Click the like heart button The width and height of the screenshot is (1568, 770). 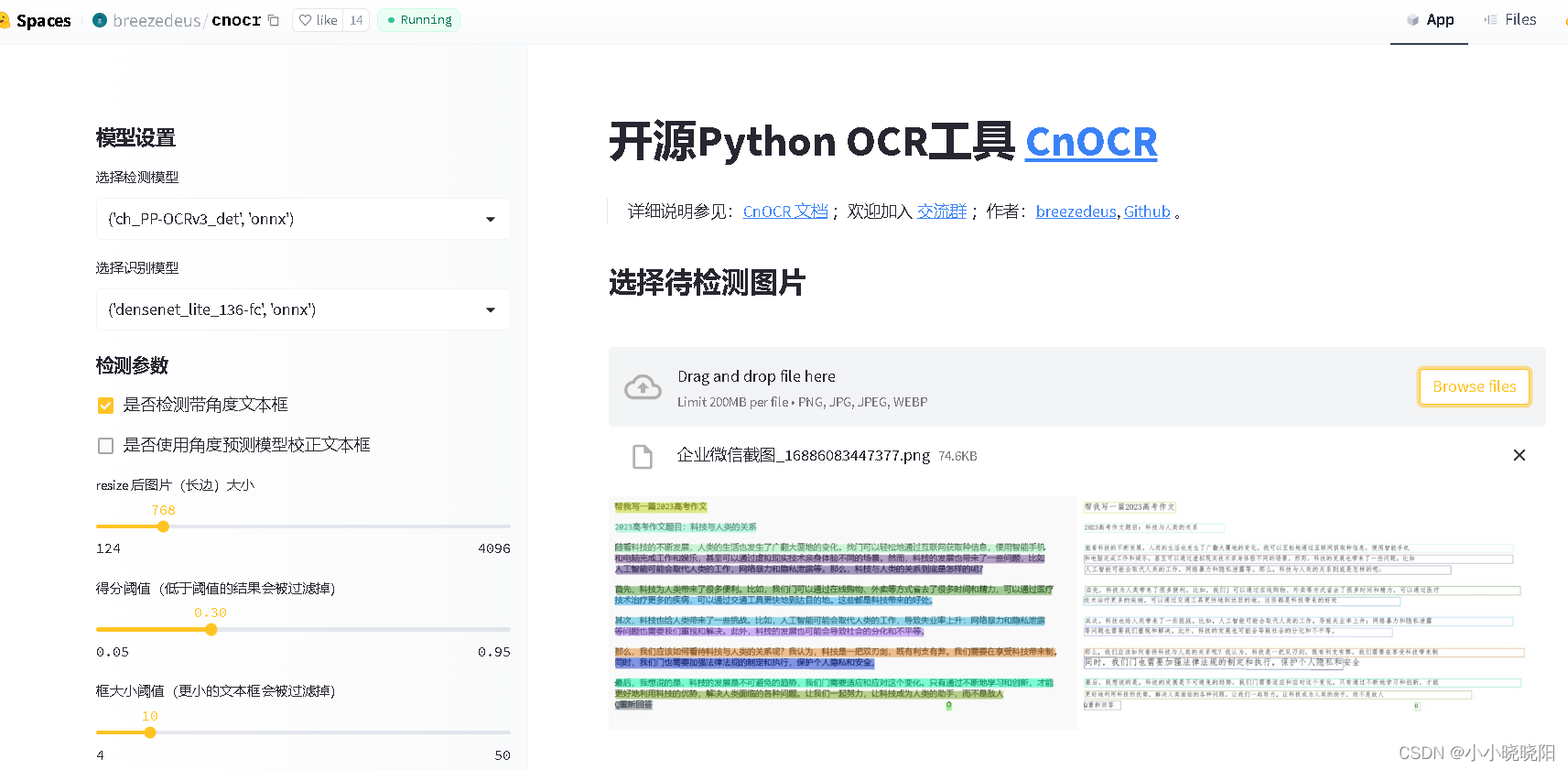pyautogui.click(x=318, y=20)
